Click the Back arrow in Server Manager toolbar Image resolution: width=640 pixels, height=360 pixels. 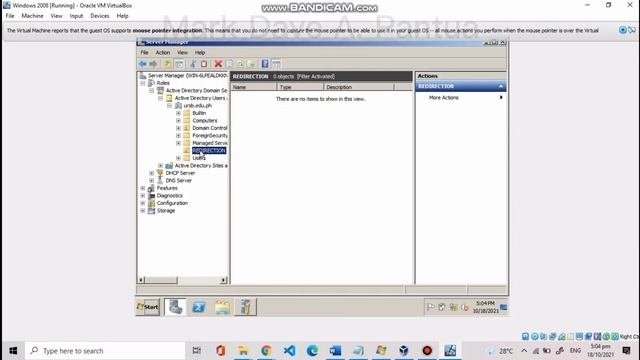[x=142, y=64]
